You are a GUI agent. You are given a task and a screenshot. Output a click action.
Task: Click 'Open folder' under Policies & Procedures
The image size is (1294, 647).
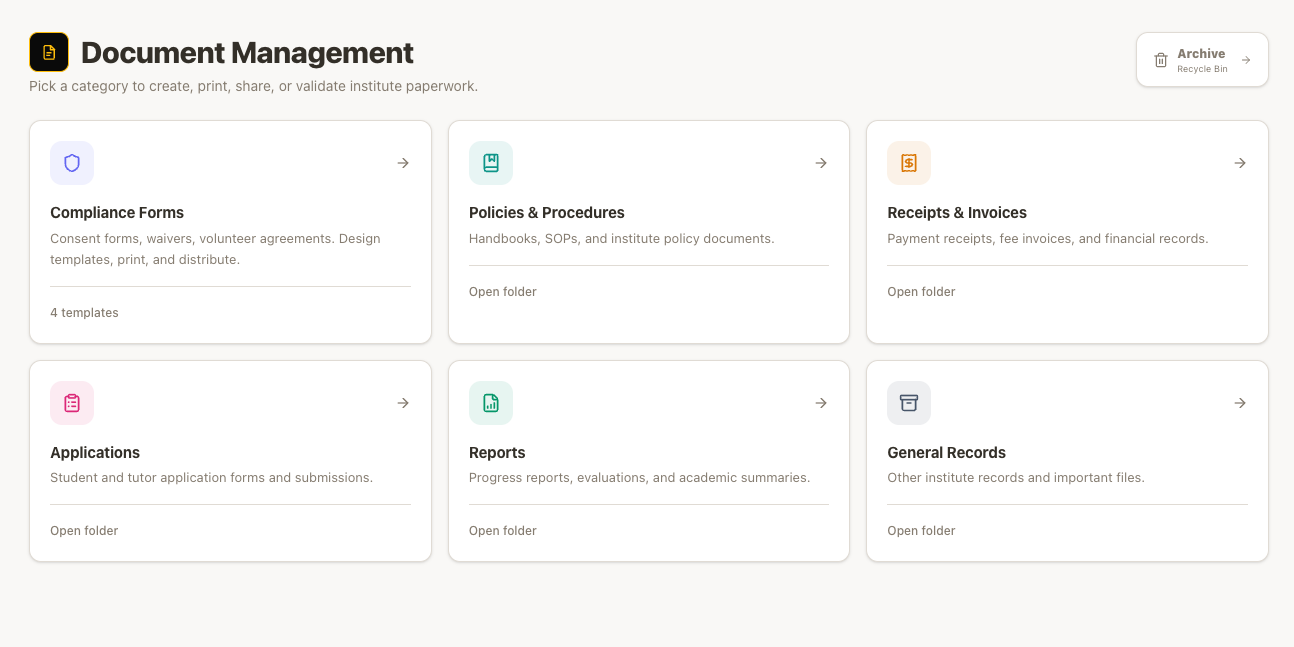[503, 292]
